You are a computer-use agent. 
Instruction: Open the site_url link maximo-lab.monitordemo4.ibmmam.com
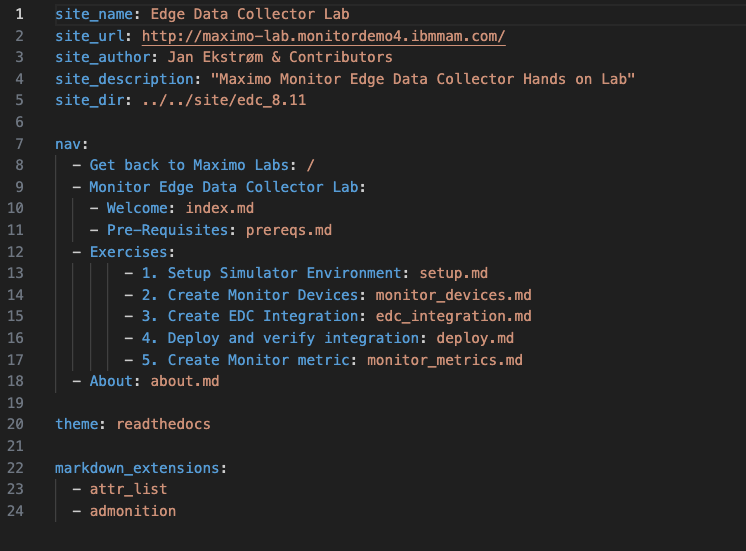(x=324, y=36)
